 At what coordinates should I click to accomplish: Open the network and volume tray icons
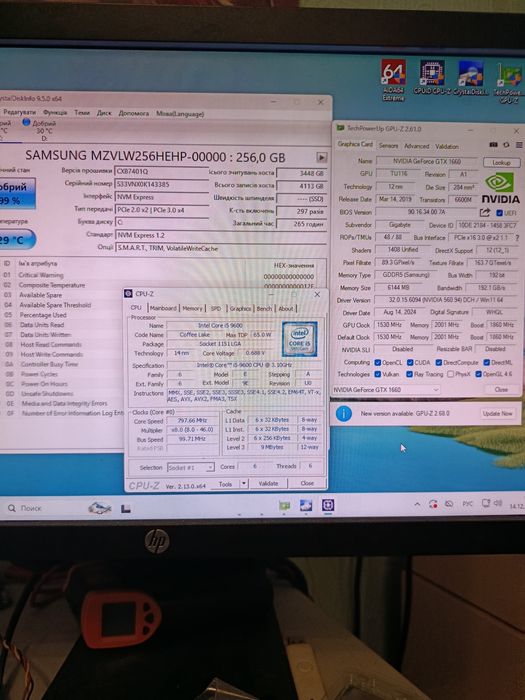click(492, 504)
